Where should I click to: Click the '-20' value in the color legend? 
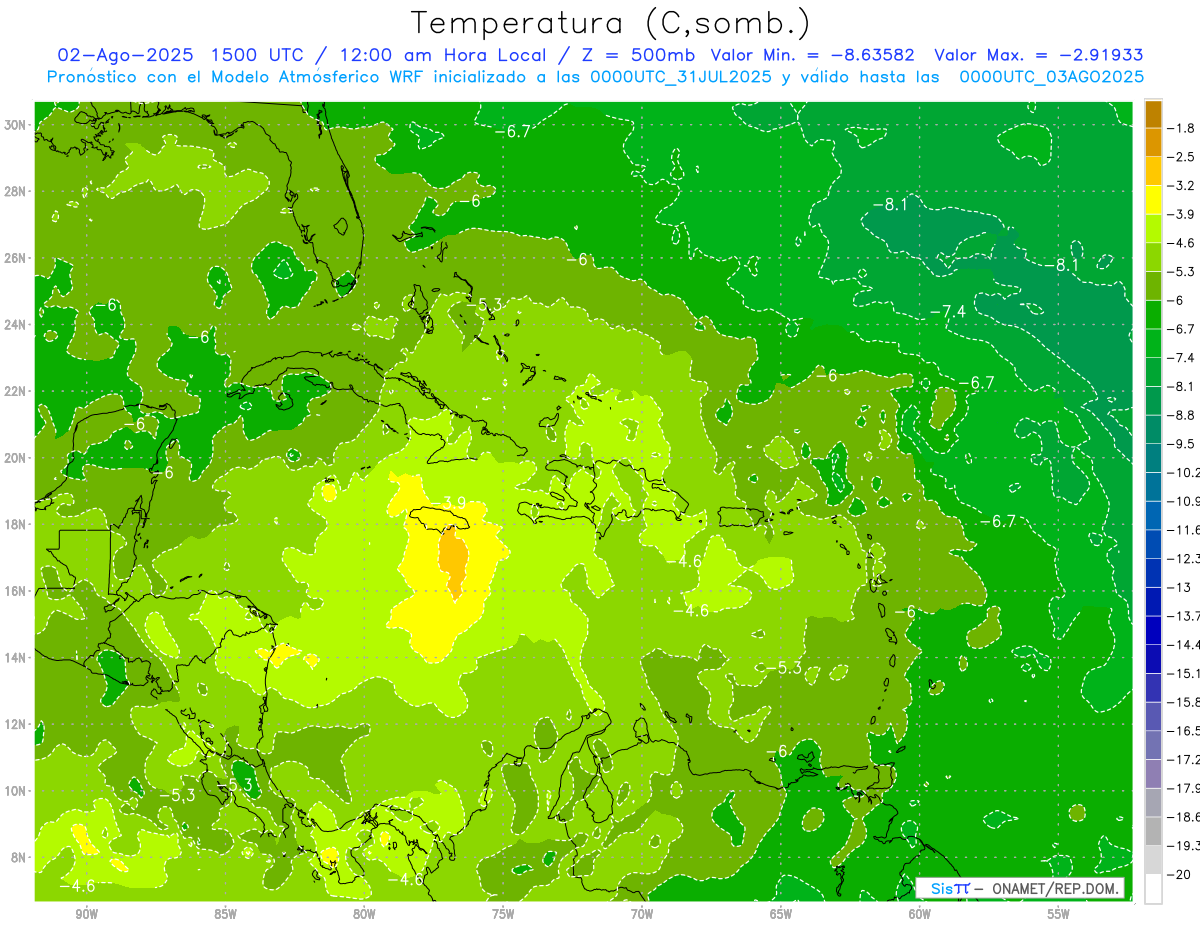coord(1180,874)
